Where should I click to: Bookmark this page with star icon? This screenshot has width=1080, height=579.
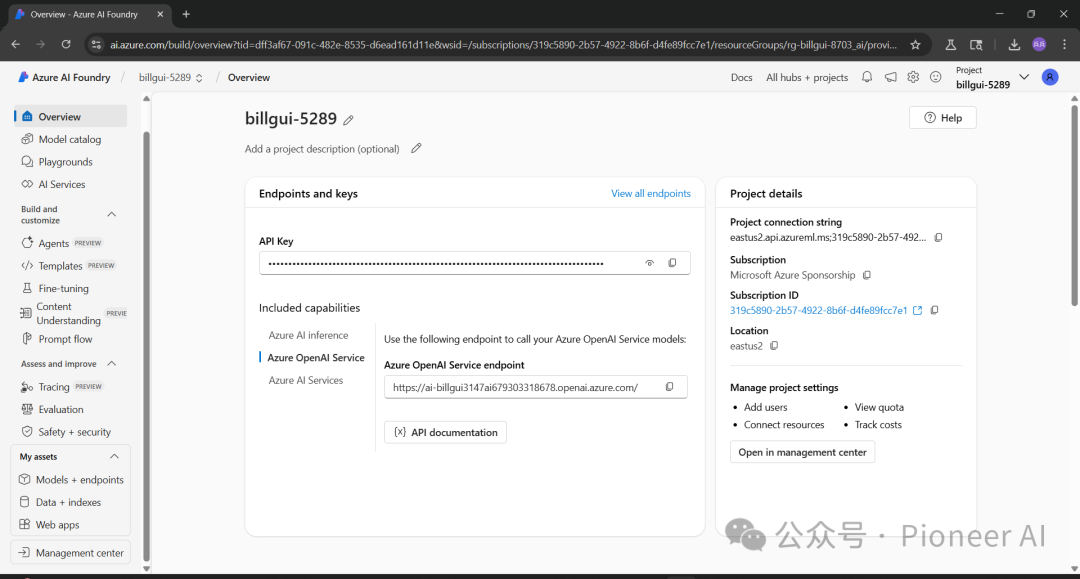pos(915,45)
